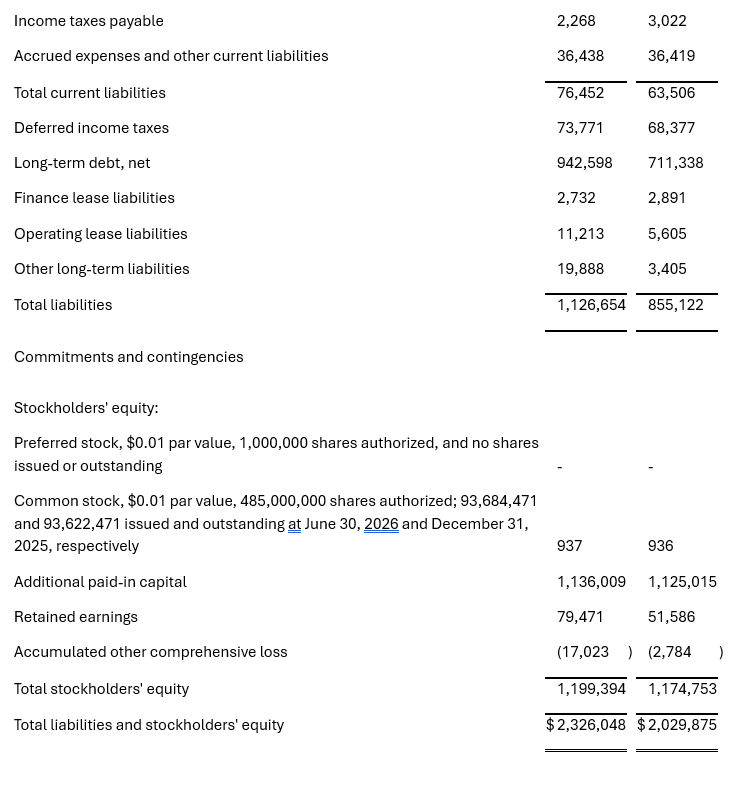Click the 'Finance lease liabilities' label

pyautogui.click(x=94, y=198)
